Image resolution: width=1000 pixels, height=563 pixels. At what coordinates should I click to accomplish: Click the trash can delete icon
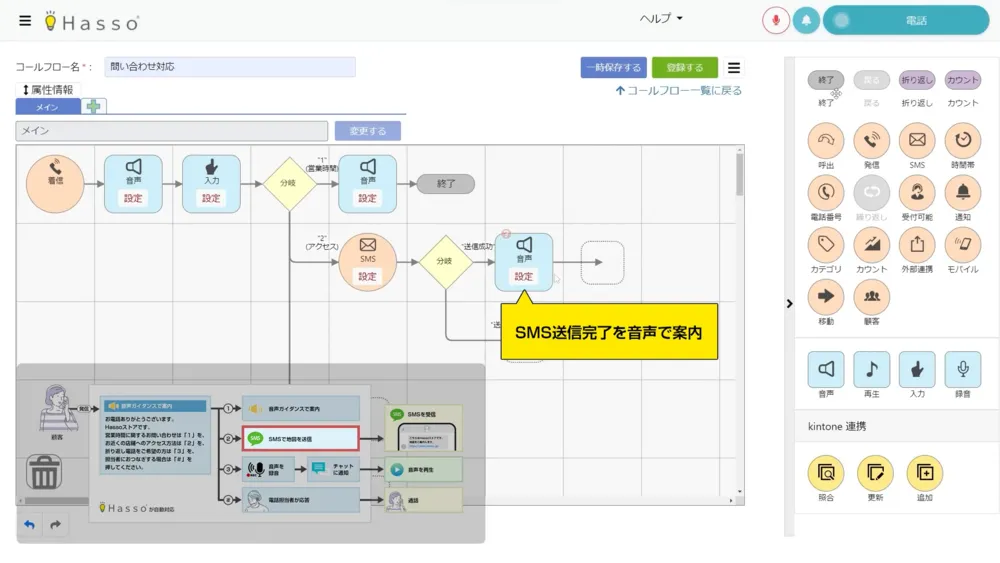(x=44, y=471)
